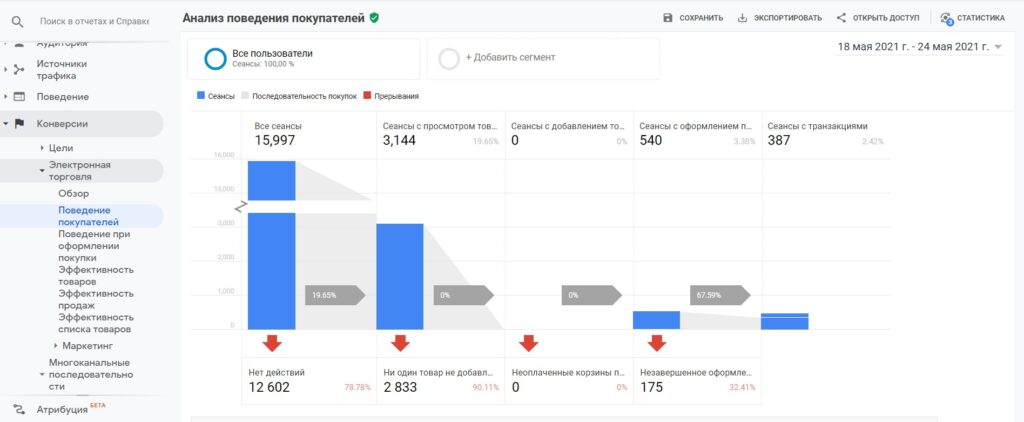Click the Conversions flag icon
This screenshot has height=422, width=1024.
18,124
